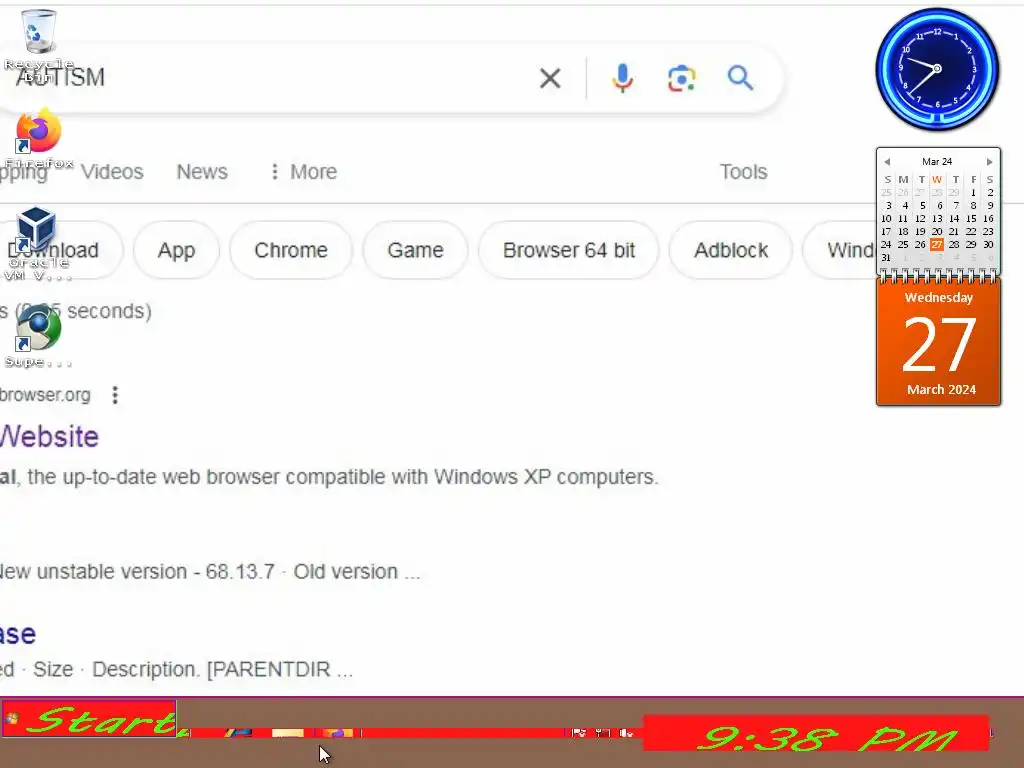
Task: Start voice search with the microphone icon
Action: (x=622, y=78)
